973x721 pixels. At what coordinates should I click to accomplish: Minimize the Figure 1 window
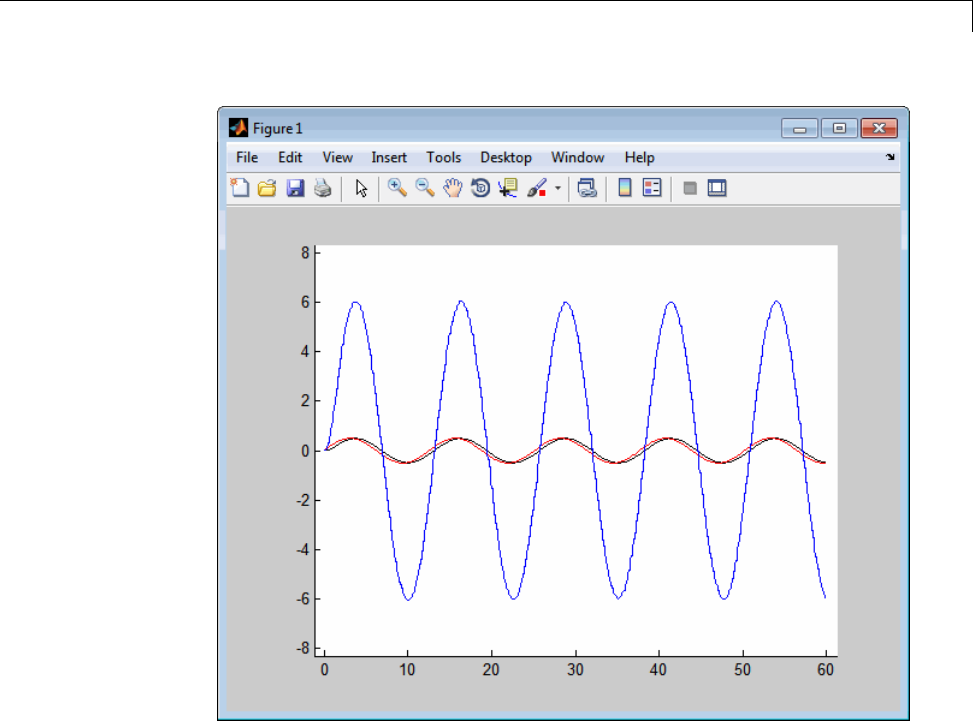coord(800,128)
